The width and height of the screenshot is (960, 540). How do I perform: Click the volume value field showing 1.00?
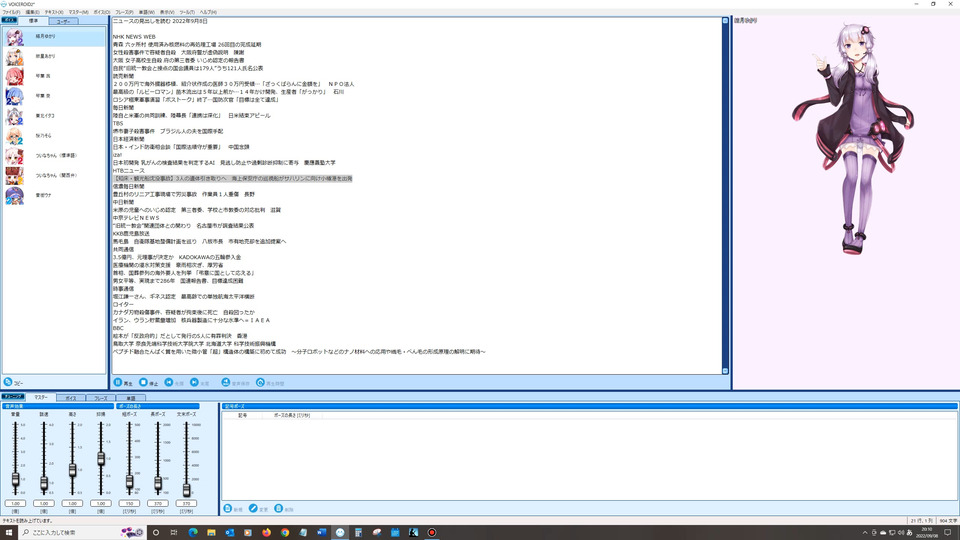15,503
